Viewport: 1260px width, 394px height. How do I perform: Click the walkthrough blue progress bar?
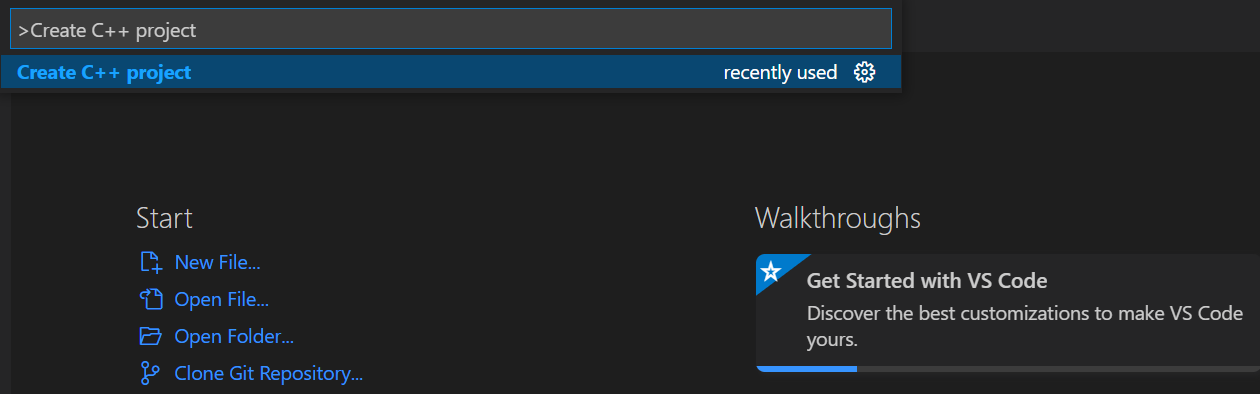pos(807,369)
